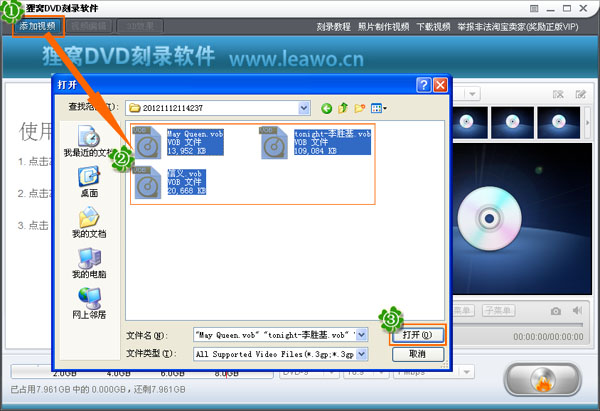Open the 下载视频 link
This screenshot has height=411, width=600.
(433, 27)
